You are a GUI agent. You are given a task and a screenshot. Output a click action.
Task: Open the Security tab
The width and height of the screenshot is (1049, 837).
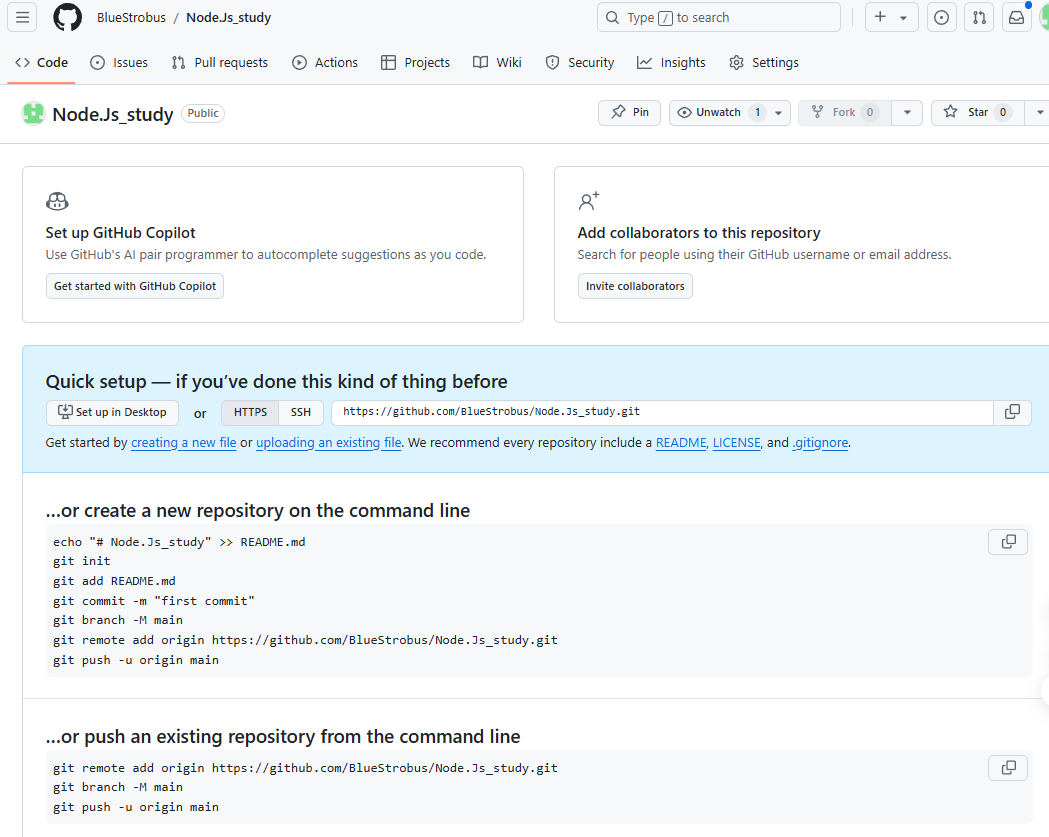tap(580, 62)
